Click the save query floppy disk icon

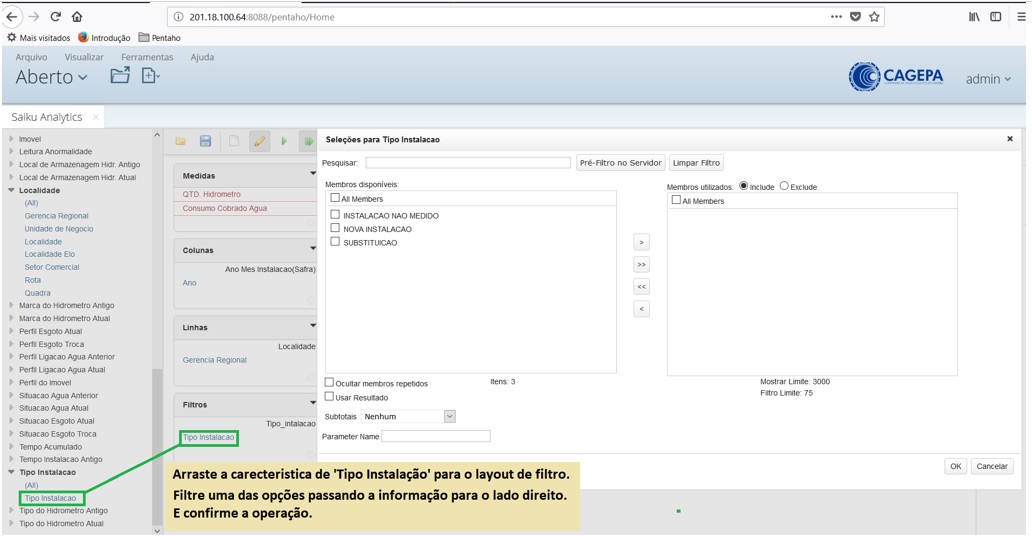205,142
